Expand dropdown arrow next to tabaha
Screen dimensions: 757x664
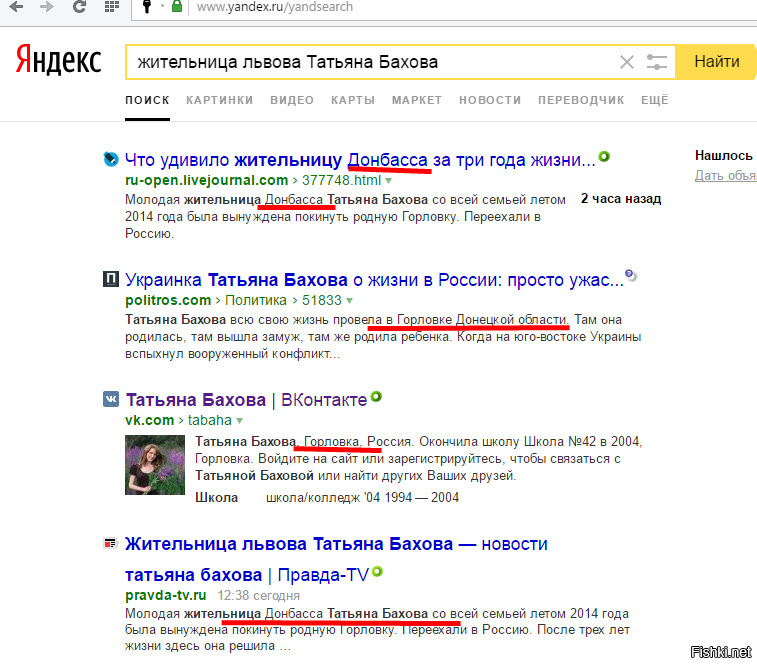click(240, 421)
